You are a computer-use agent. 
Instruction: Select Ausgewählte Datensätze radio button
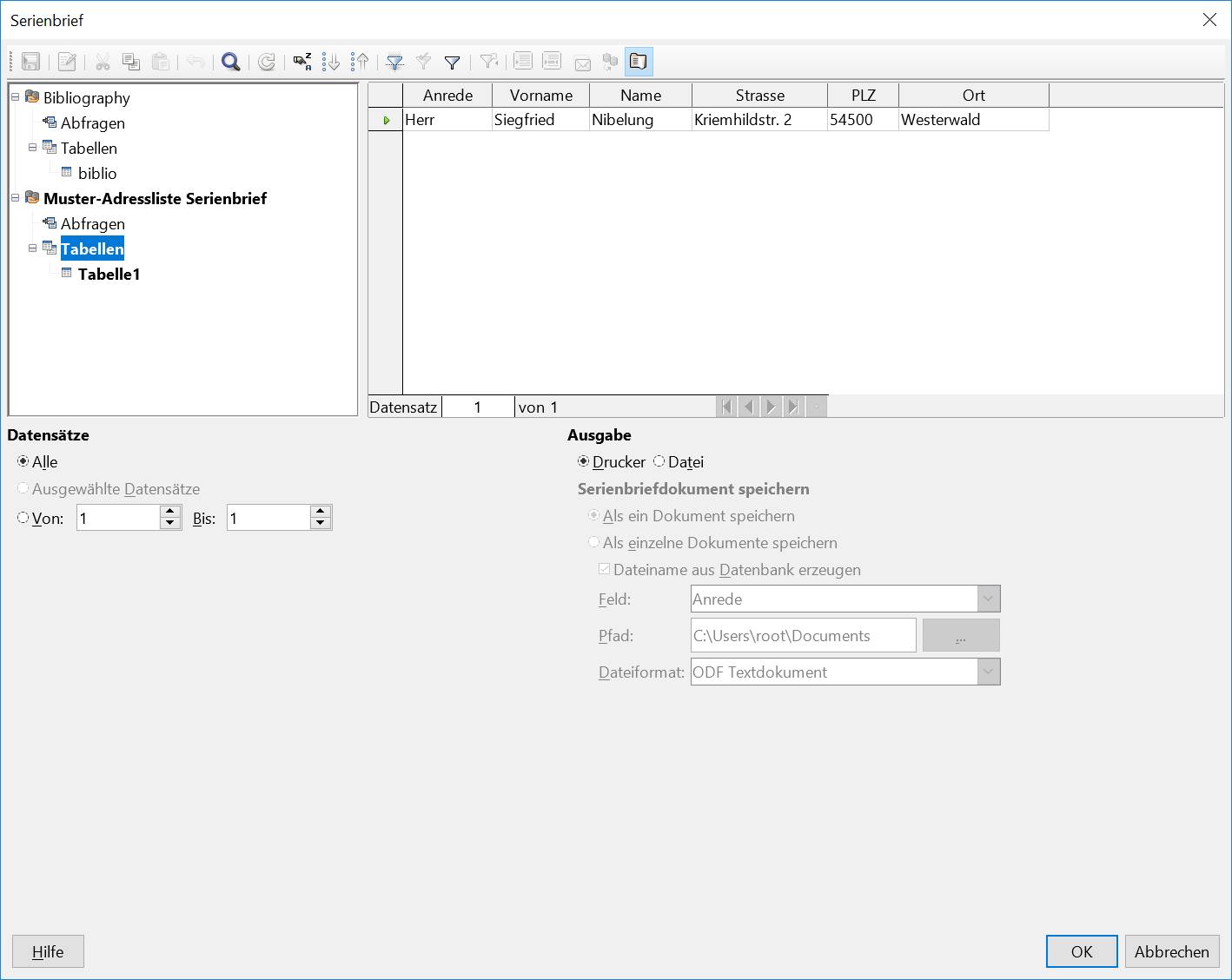23,488
